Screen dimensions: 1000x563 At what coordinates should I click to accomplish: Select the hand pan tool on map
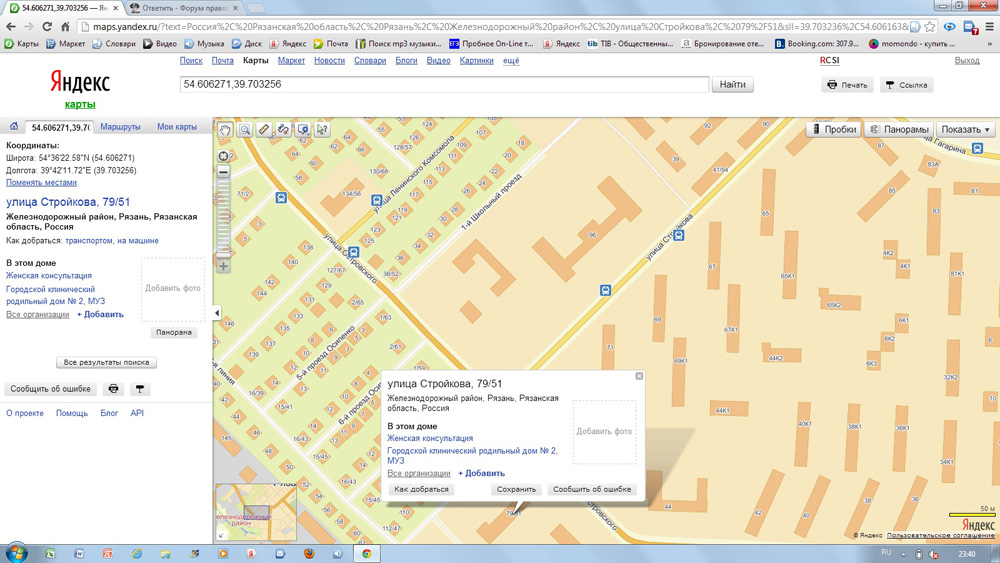(226, 130)
